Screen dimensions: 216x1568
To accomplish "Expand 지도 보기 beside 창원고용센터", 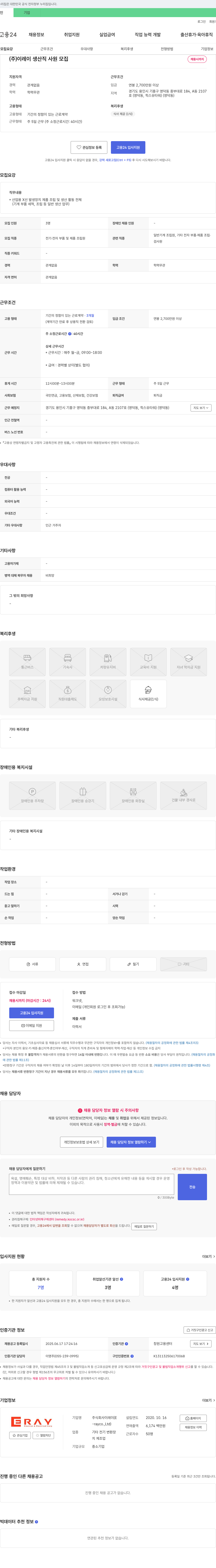I will point(201,1343).
